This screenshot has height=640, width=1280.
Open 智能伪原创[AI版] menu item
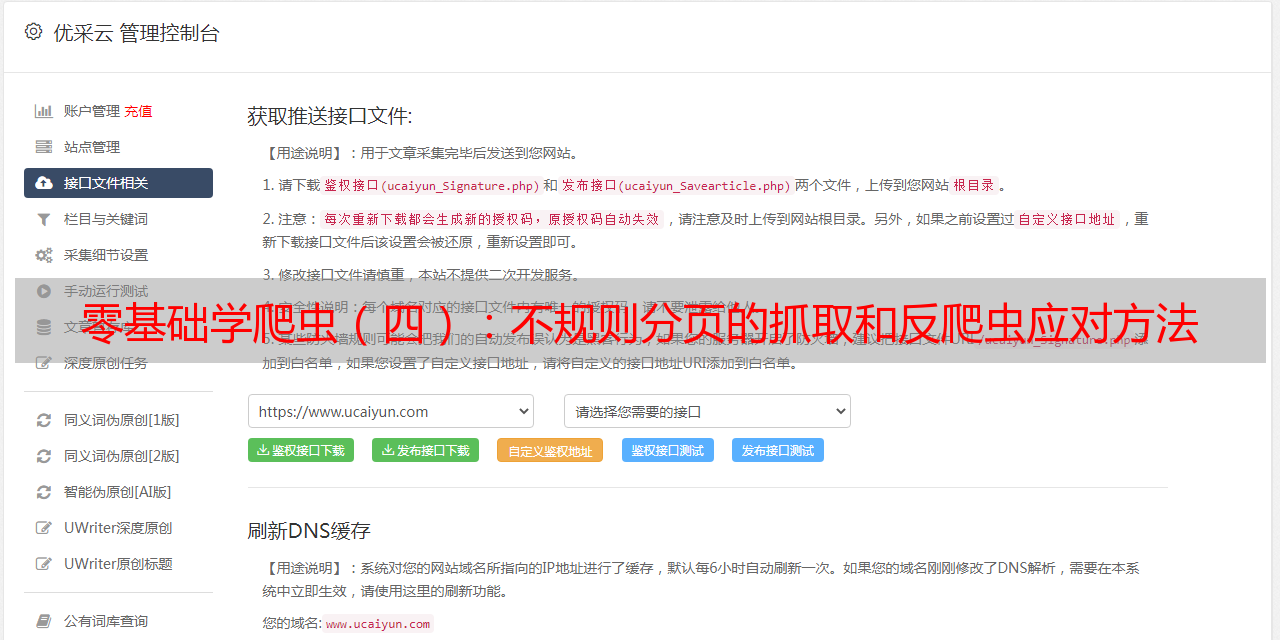(x=118, y=492)
